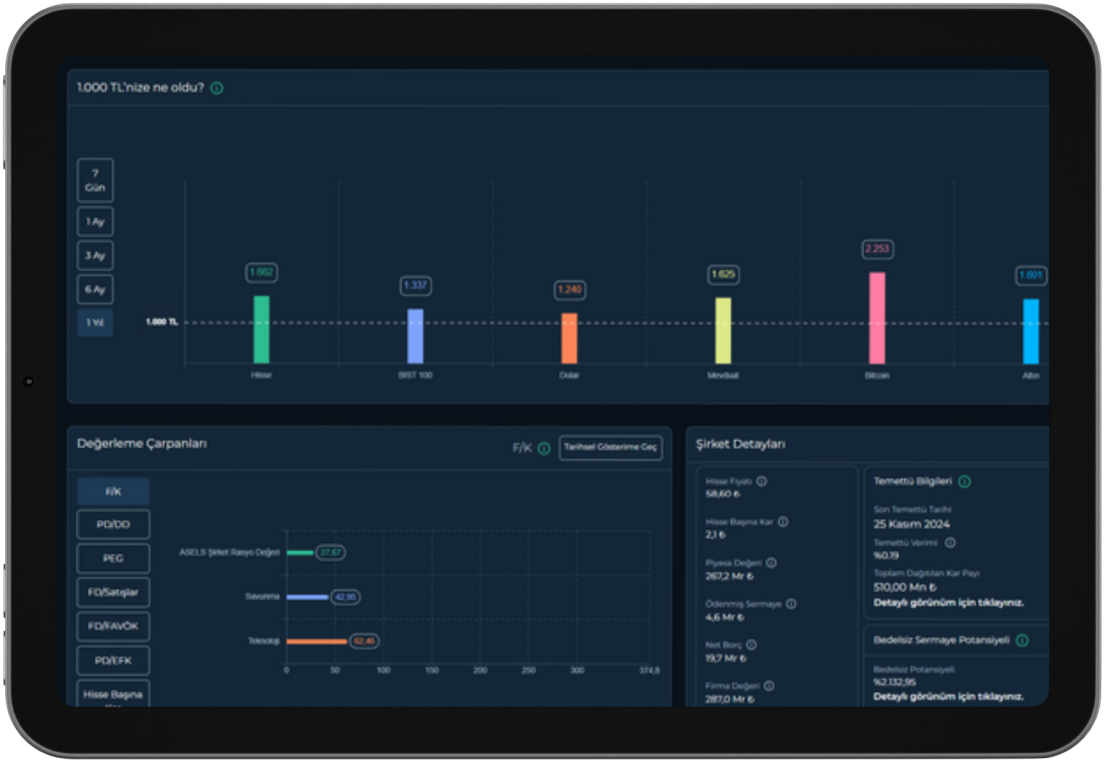Click the F/K info icon in Değerleme Çarpanları header
Image resolution: width=1104 pixels, height=760 pixels.
pos(544,448)
